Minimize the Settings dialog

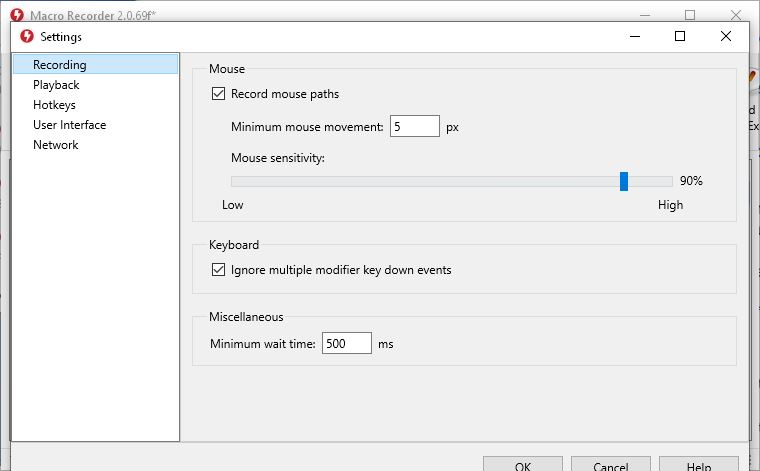[634, 36]
